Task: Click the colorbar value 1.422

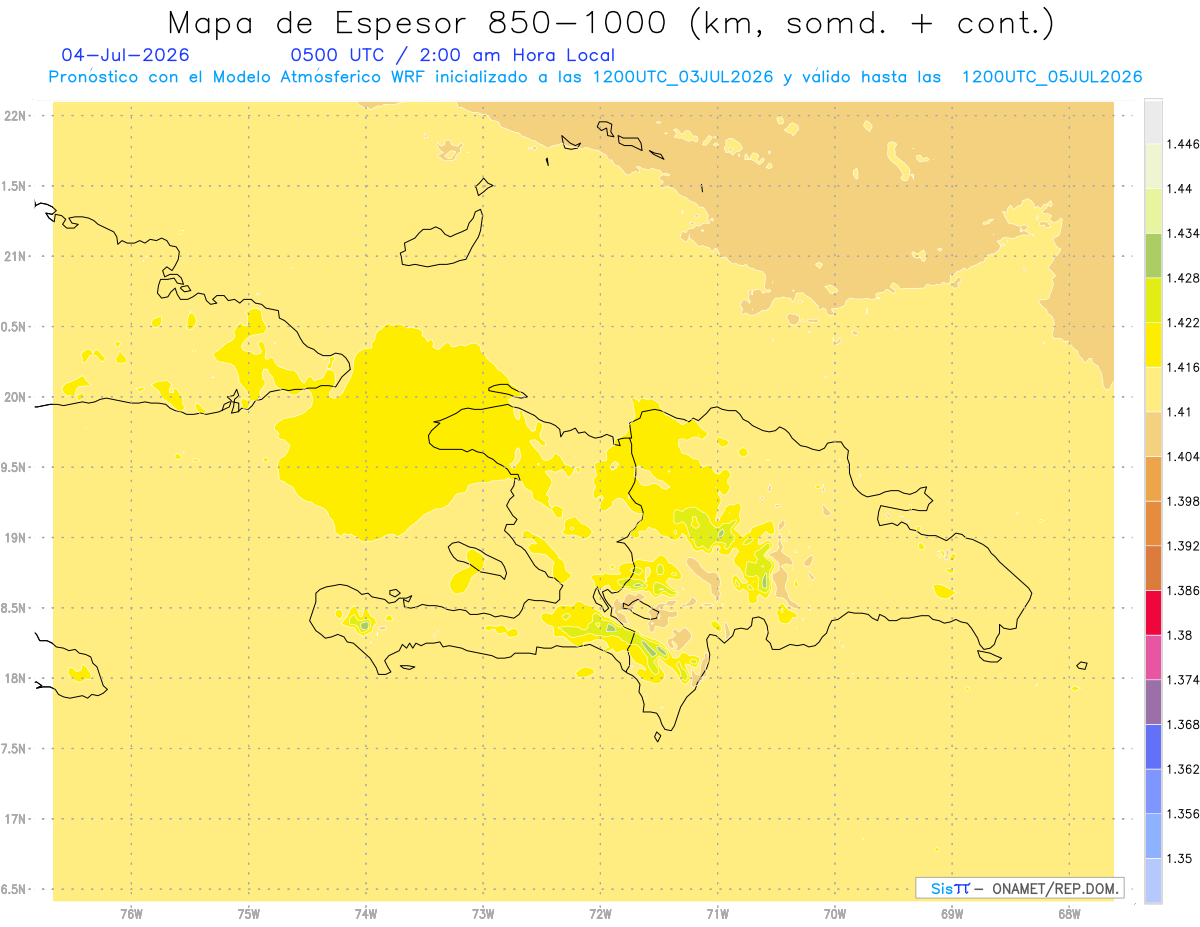Action: coord(1183,323)
